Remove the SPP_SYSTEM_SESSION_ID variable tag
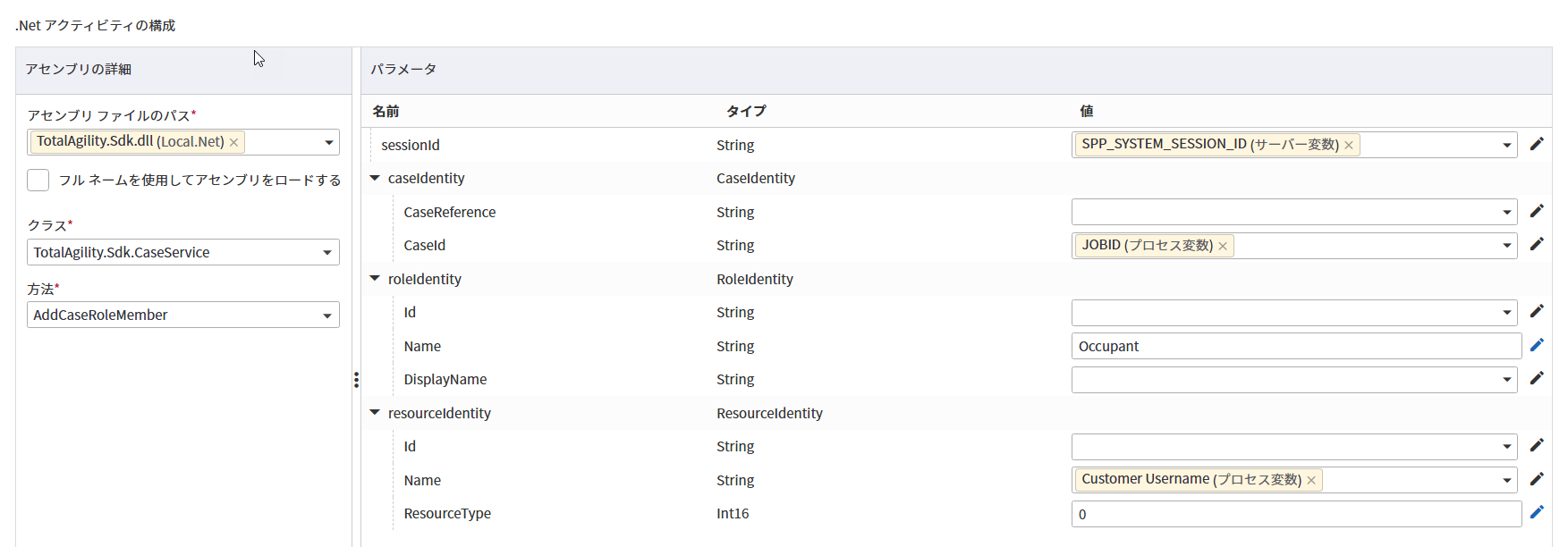Image resolution: width=1568 pixels, height=547 pixels. point(1349,145)
